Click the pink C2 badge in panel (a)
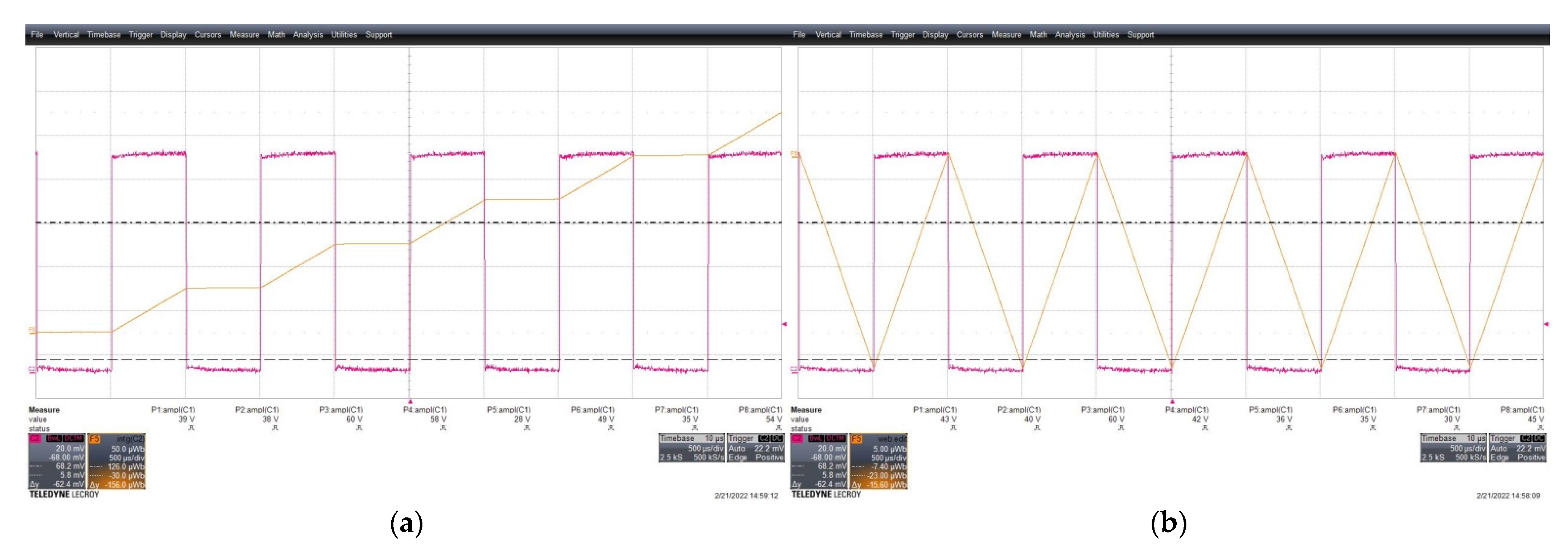This screenshot has width=1568, height=550. point(35,439)
